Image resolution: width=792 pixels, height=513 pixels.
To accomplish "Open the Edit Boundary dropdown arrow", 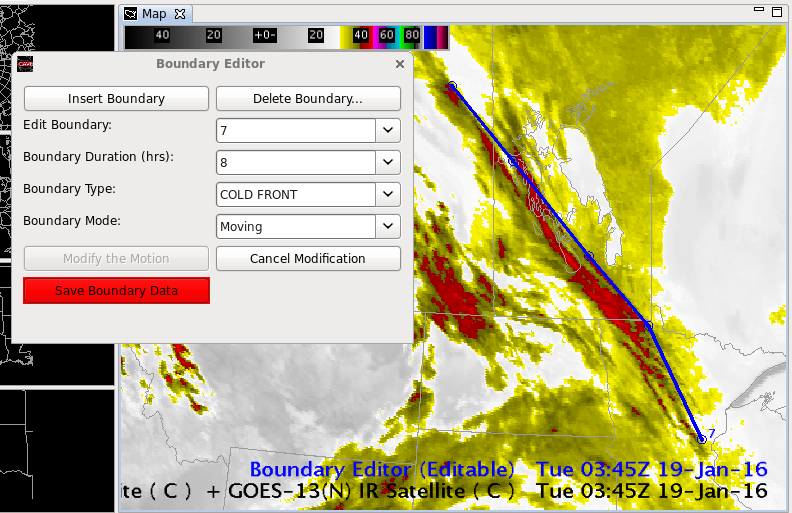I will [x=388, y=130].
